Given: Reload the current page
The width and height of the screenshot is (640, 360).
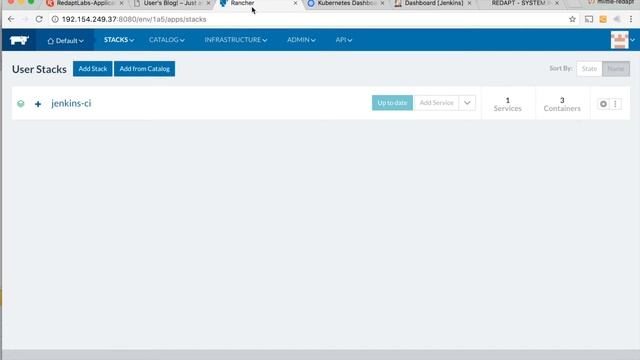Looking at the screenshot, I should click(39, 19).
